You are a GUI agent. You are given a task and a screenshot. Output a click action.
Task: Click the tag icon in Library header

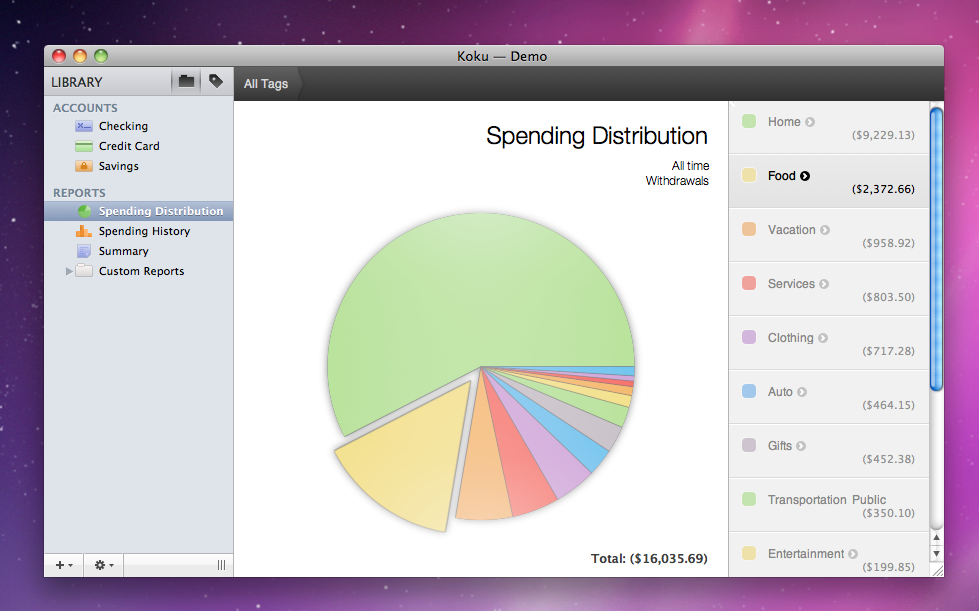[216, 82]
